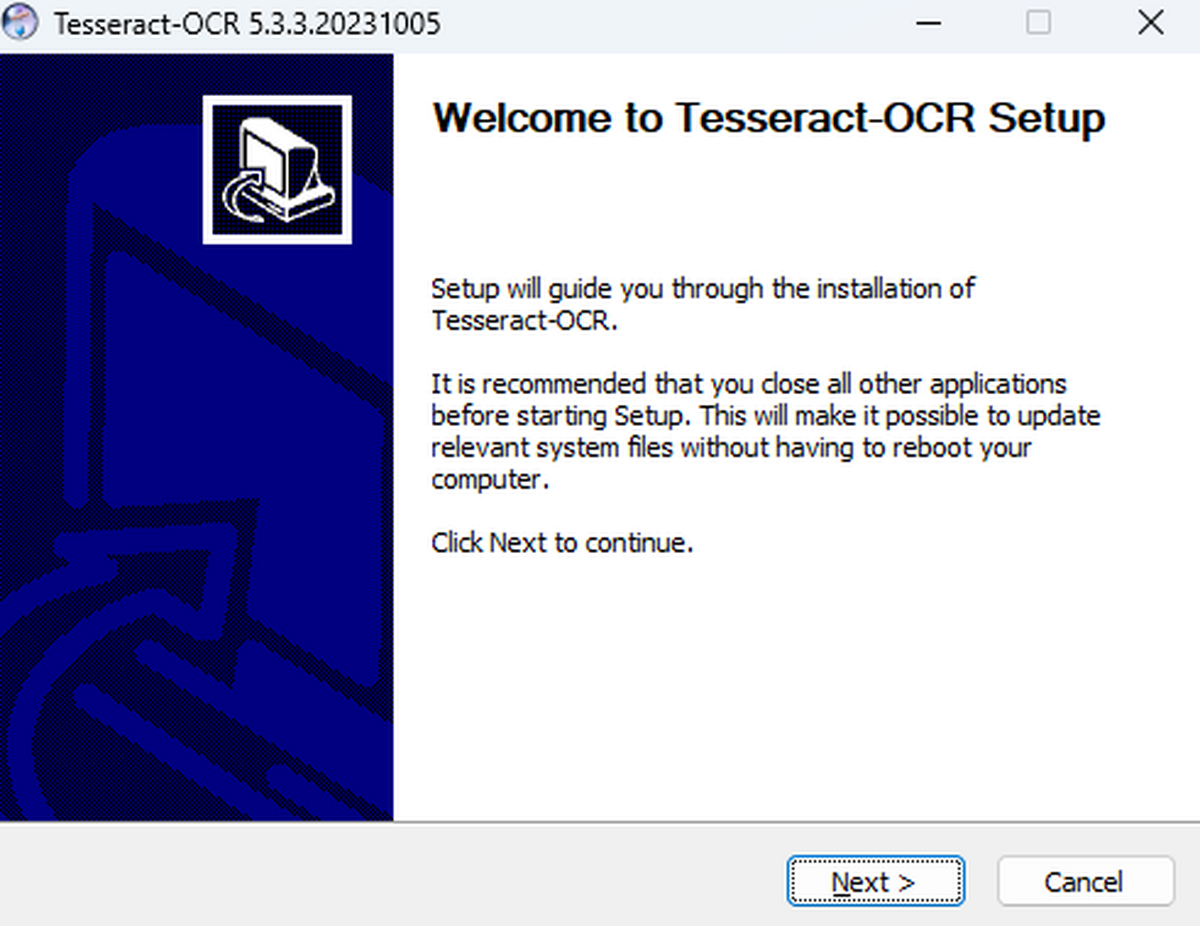Click the title text Tesseract-OCR 5.3.3.20231005
This screenshot has height=926, width=1200.
point(247,23)
